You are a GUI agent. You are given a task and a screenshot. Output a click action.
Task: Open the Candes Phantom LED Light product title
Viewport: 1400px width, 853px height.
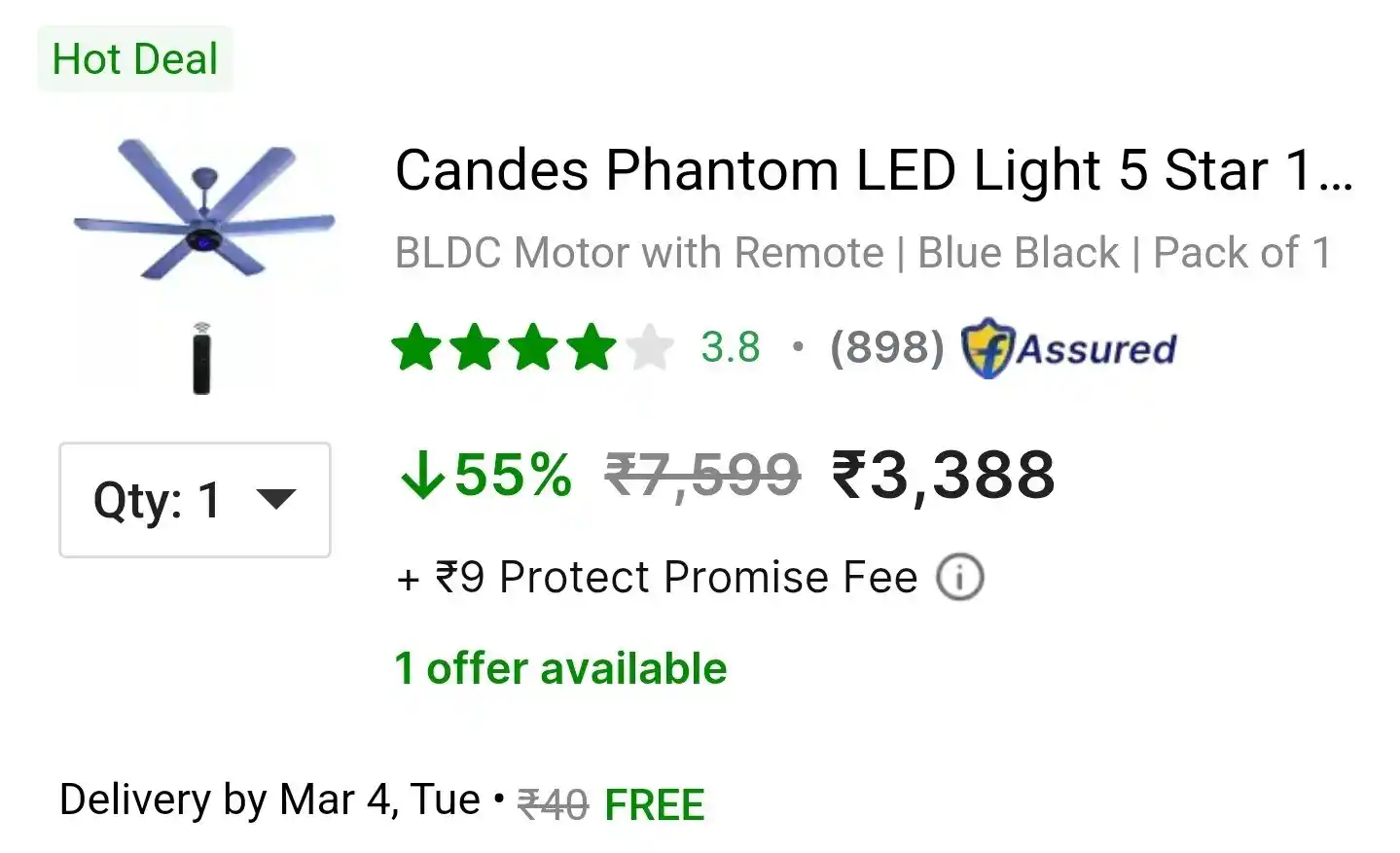pos(873,170)
